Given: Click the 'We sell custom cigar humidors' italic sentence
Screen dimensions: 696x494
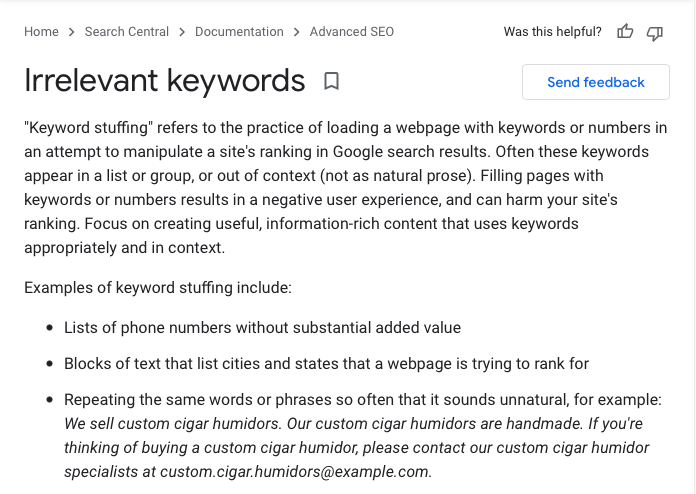Looking at the screenshot, I should 173,423.
